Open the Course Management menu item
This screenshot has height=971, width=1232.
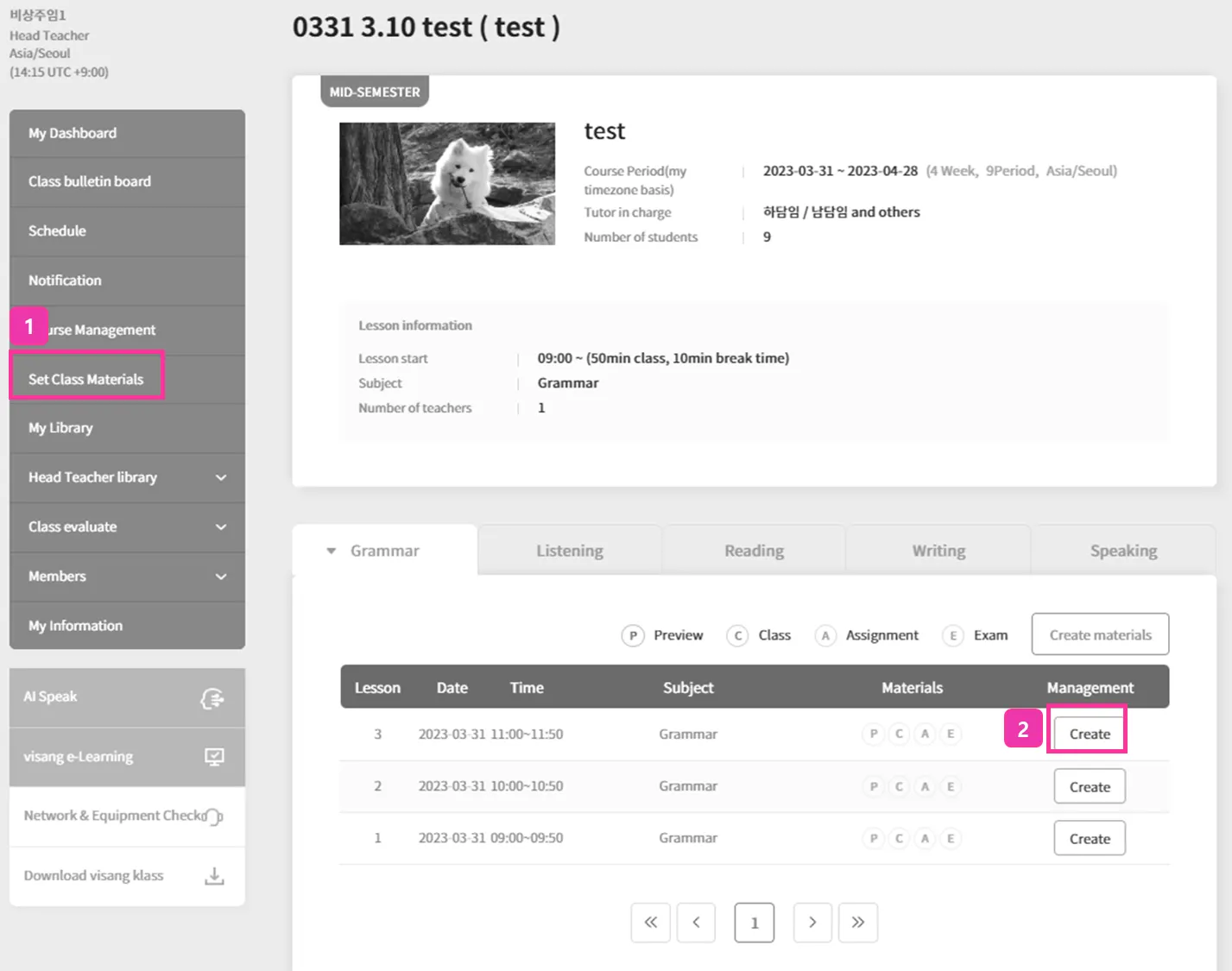click(127, 330)
